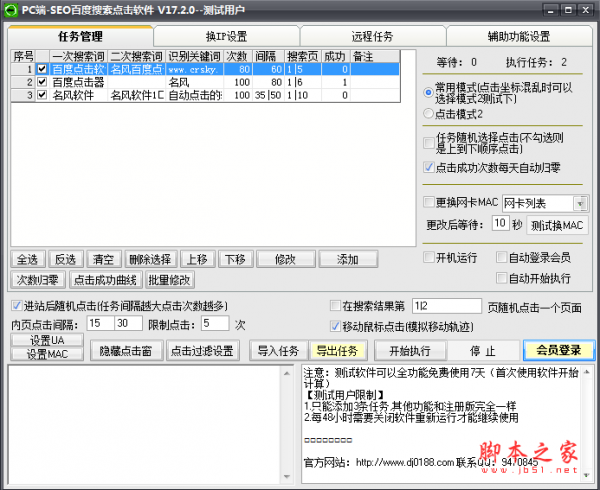Open the 辅助功能设置 tab

coord(519,36)
